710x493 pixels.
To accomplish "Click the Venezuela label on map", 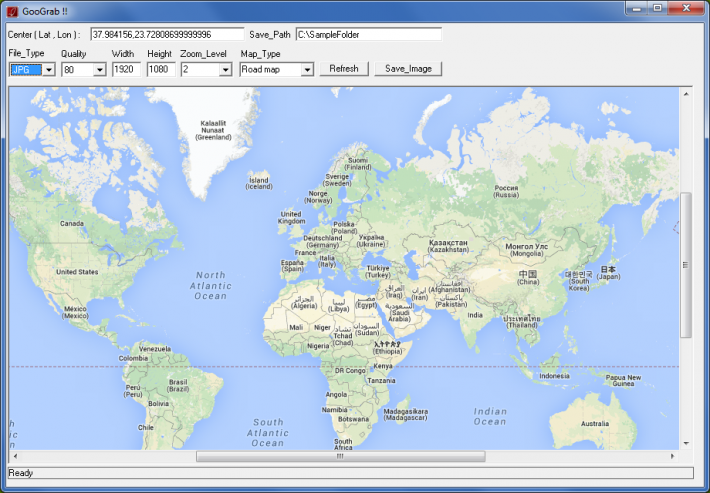I will 155,349.
